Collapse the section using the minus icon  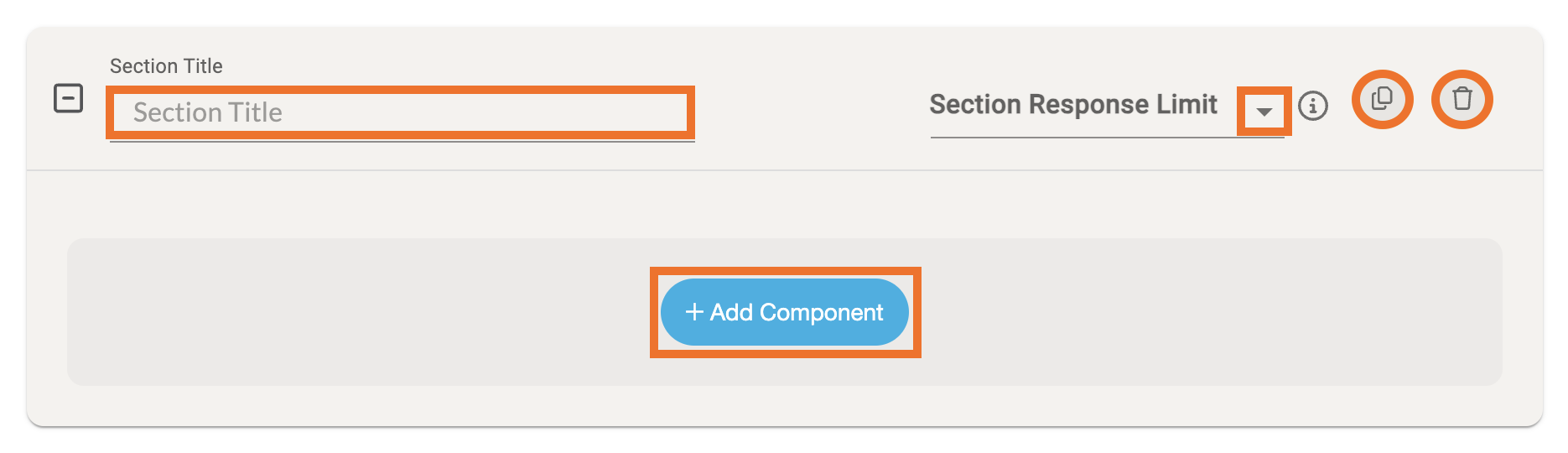pyautogui.click(x=68, y=98)
